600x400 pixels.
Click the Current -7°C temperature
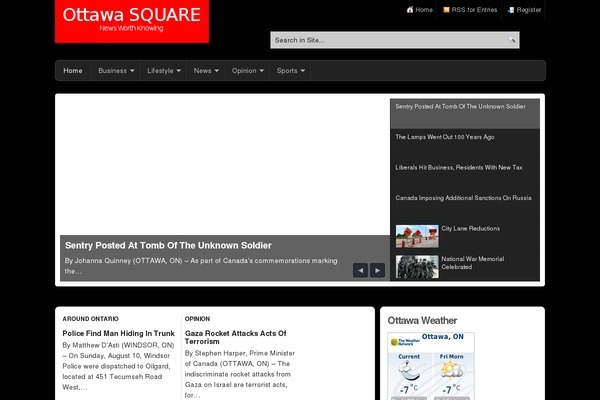pyautogui.click(x=409, y=390)
